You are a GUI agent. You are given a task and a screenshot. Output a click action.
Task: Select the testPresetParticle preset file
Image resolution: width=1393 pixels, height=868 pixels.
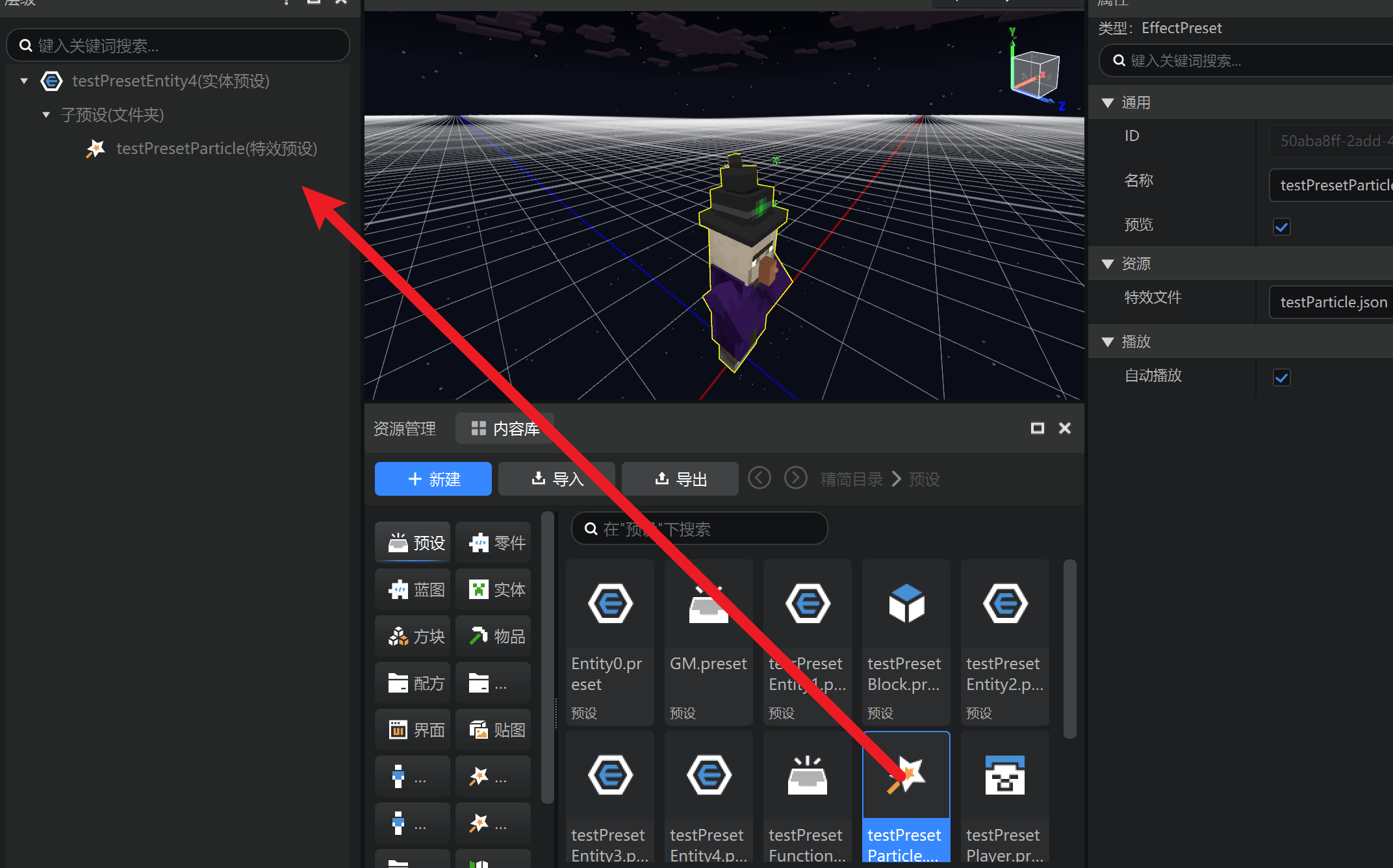point(906,798)
